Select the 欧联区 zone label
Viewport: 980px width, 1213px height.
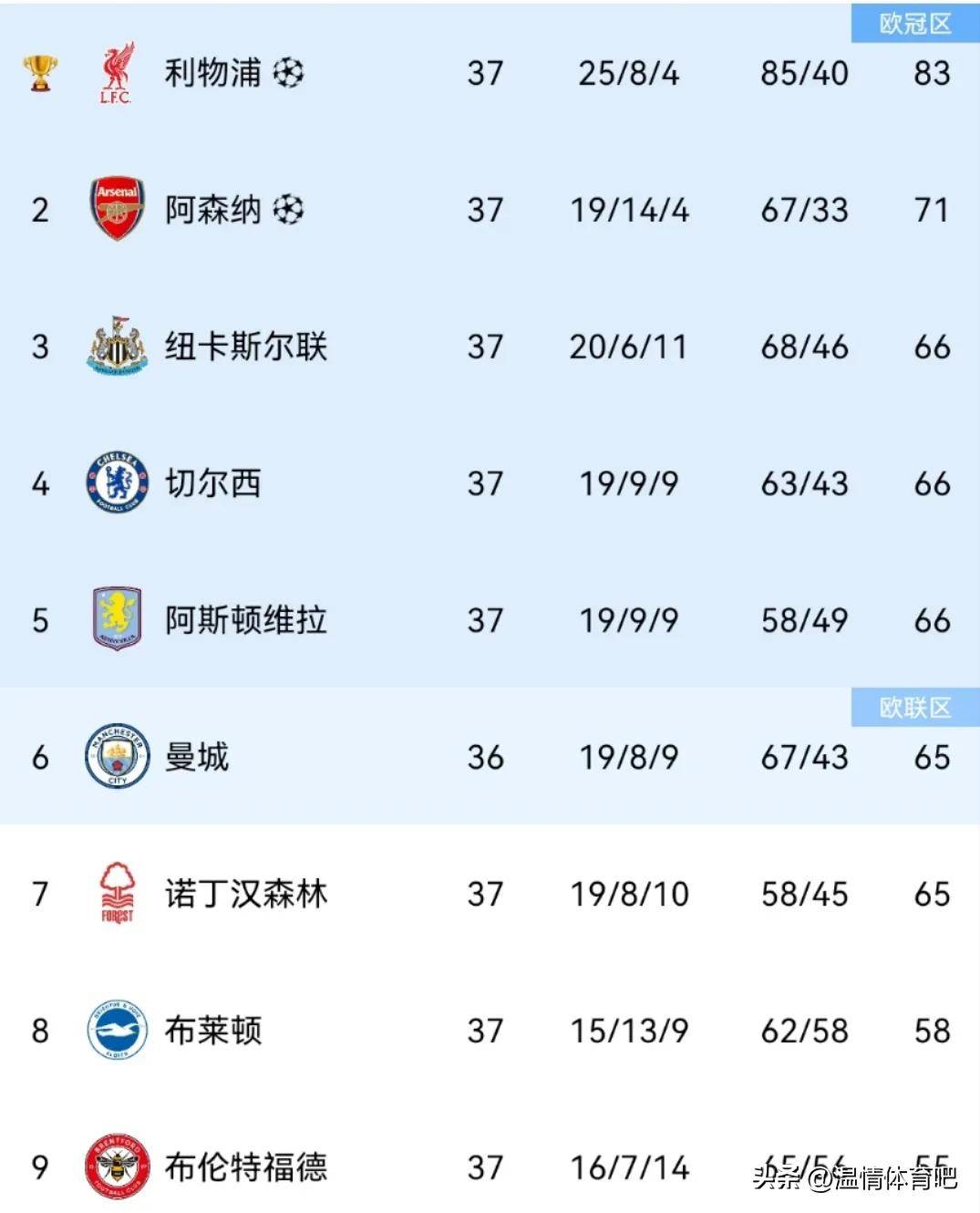pyautogui.click(x=915, y=707)
